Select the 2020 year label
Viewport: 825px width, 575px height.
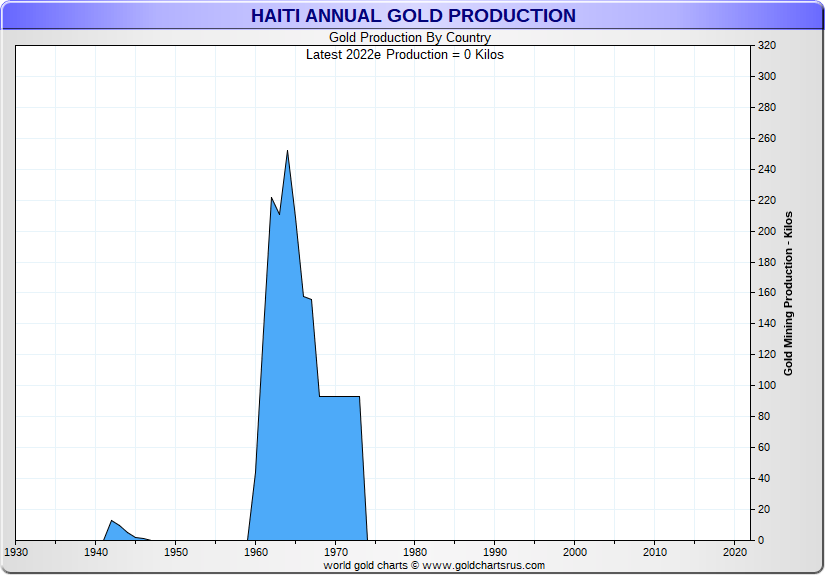[735, 551]
